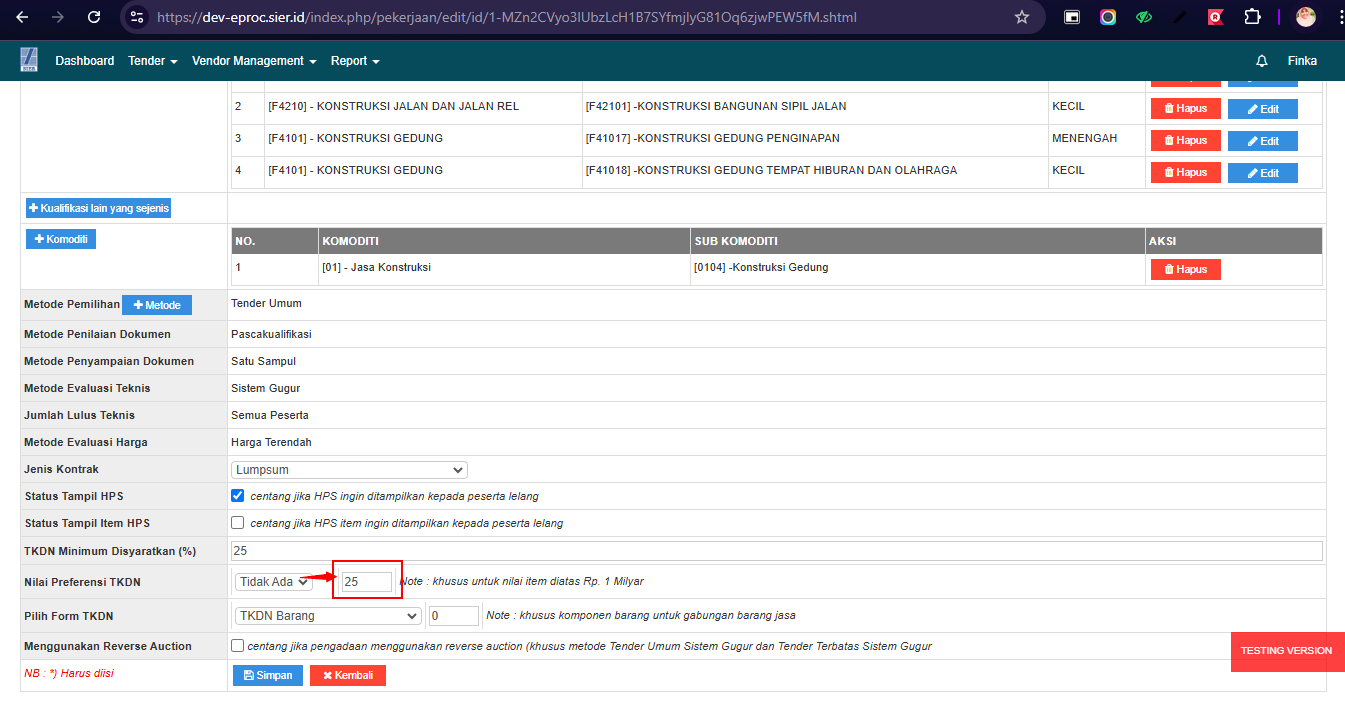The width and height of the screenshot is (1345, 702).
Task: Click the SIER logo in navbar
Action: [x=29, y=60]
